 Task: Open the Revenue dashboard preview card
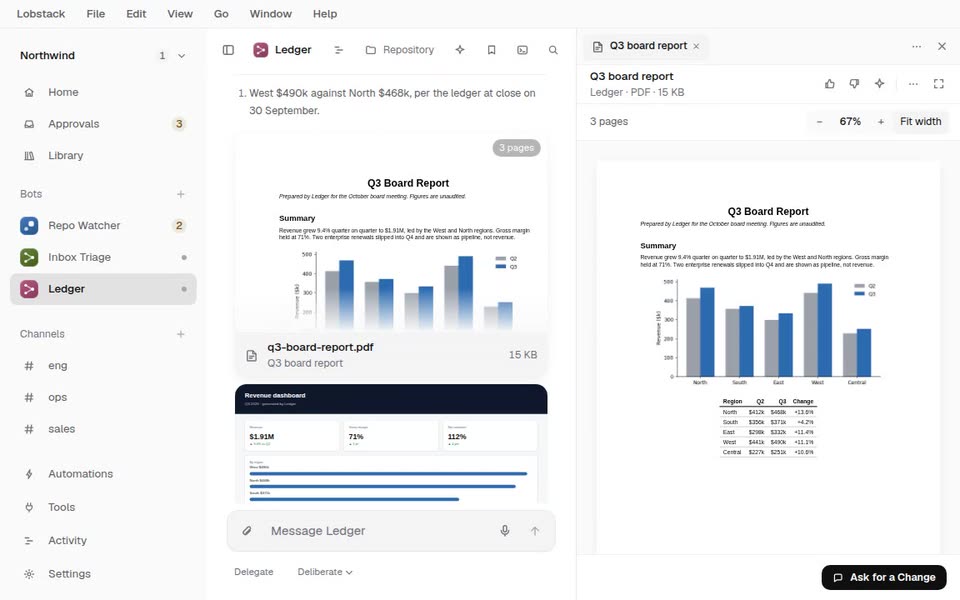pos(391,444)
